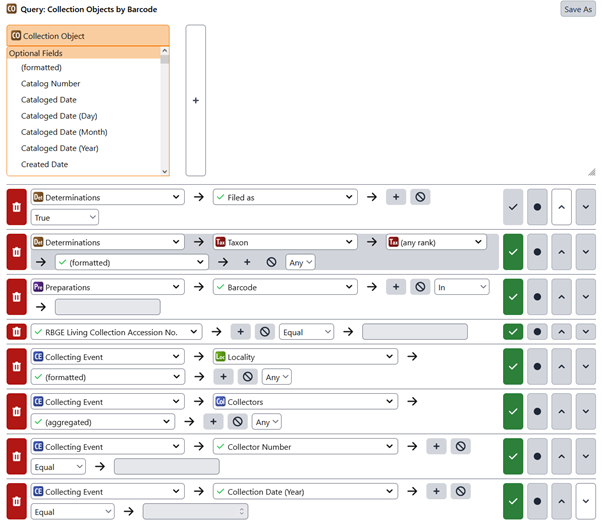602x526 pixels.
Task: Add OR condition to RBGE Accession row
Action: click(x=240, y=332)
